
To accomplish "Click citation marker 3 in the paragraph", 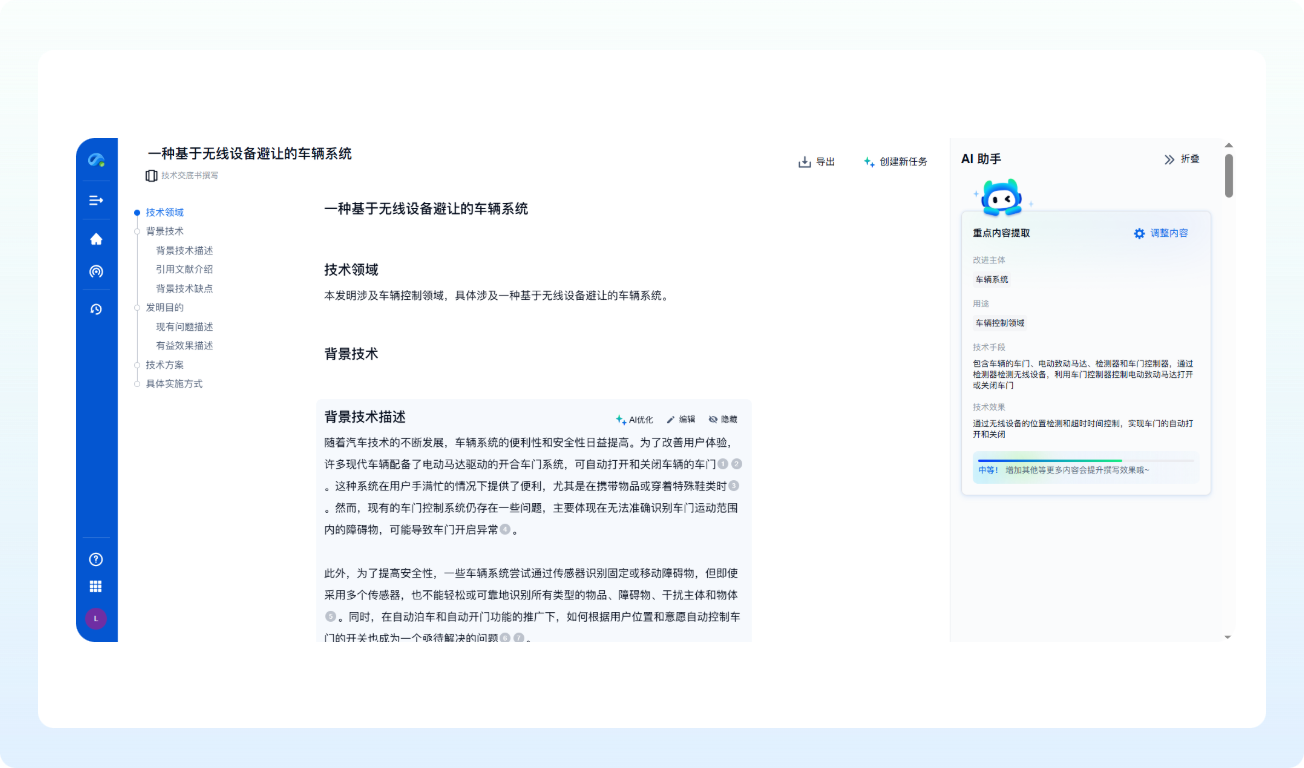I will [734, 486].
